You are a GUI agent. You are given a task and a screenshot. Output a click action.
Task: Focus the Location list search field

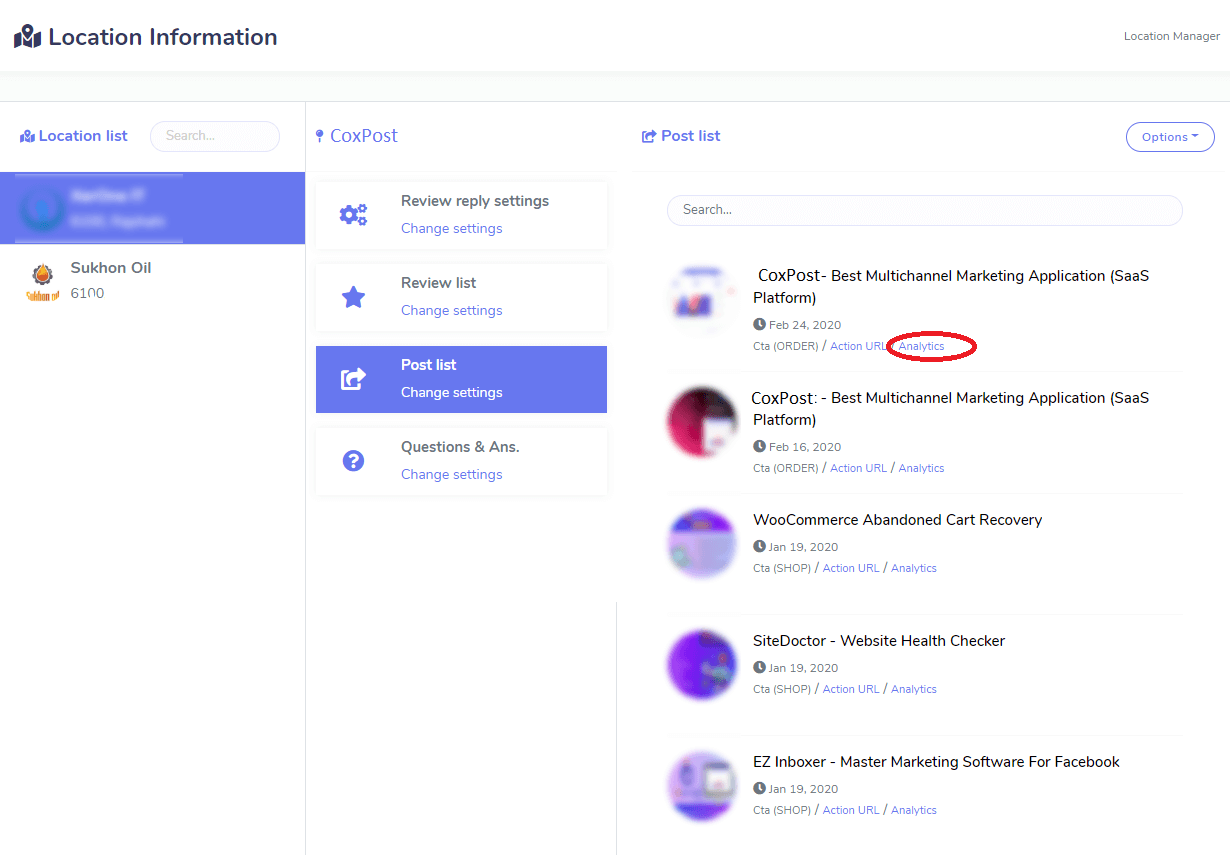pos(214,136)
